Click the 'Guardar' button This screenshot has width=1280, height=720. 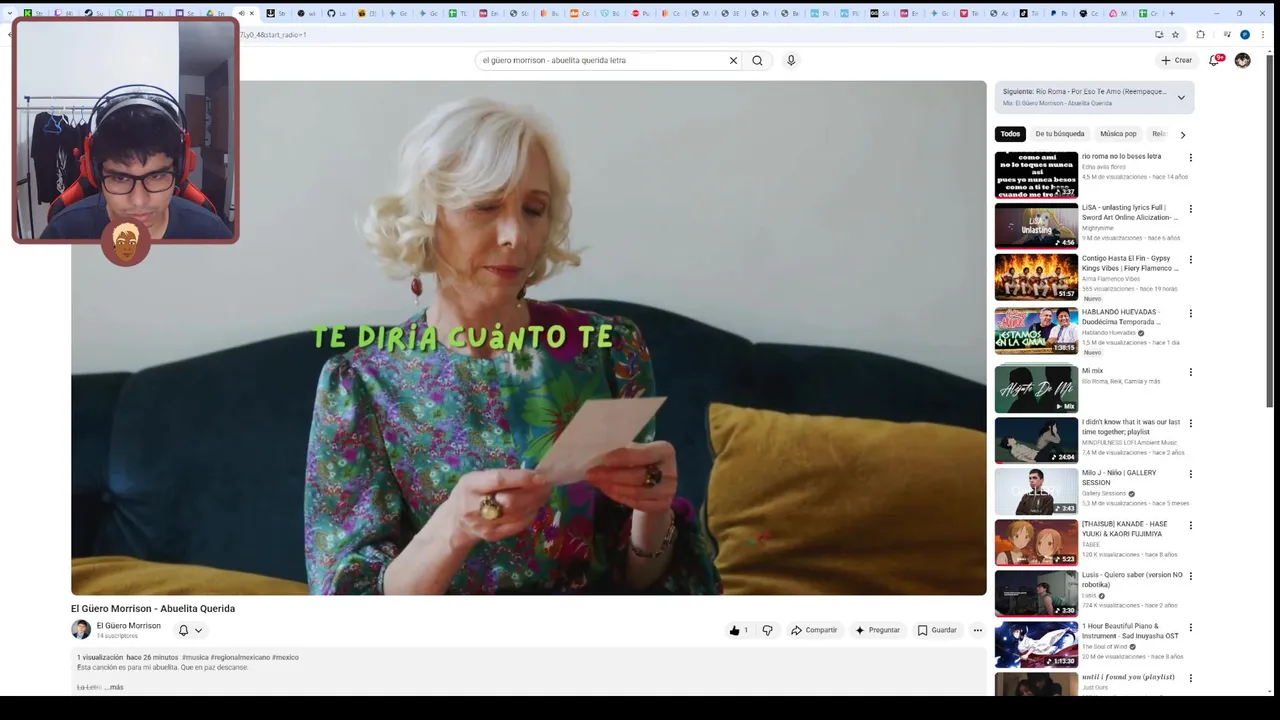click(938, 630)
